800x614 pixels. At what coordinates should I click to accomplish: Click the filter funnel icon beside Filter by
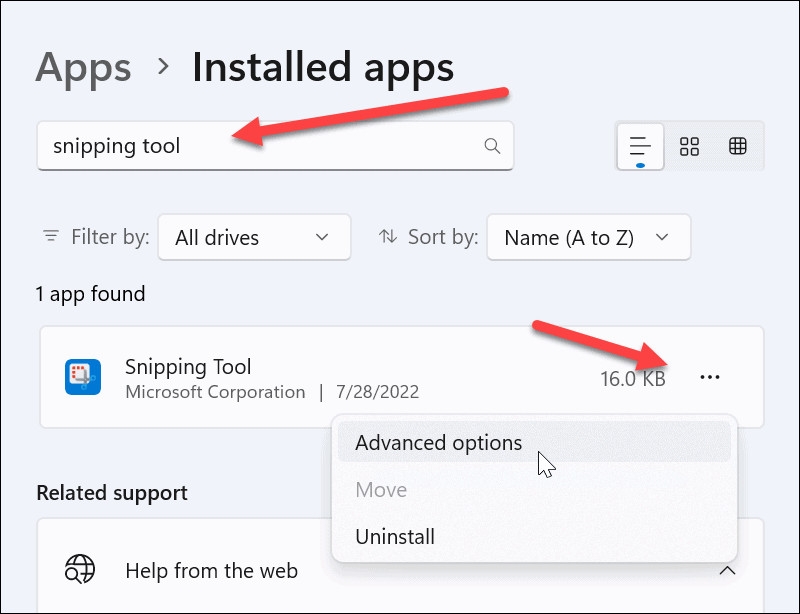[x=50, y=237]
